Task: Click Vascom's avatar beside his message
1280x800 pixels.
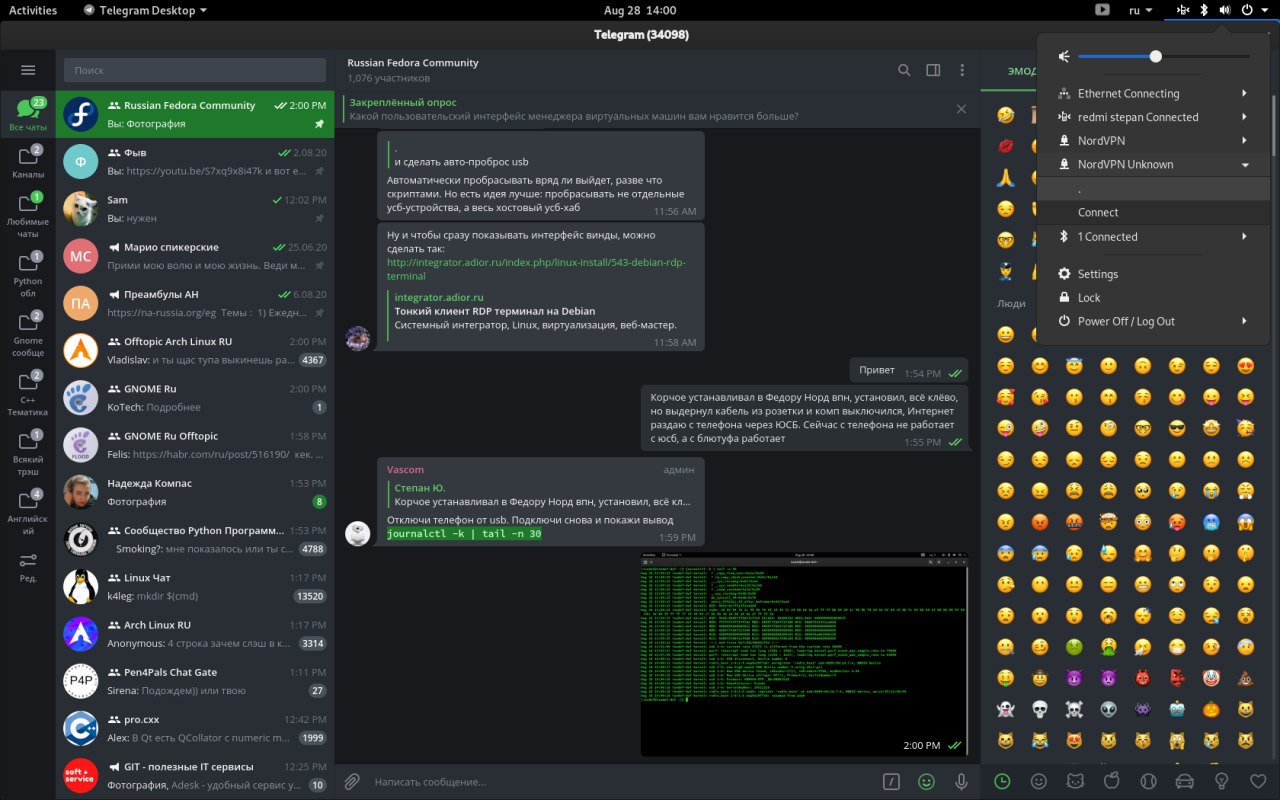Action: (358, 533)
